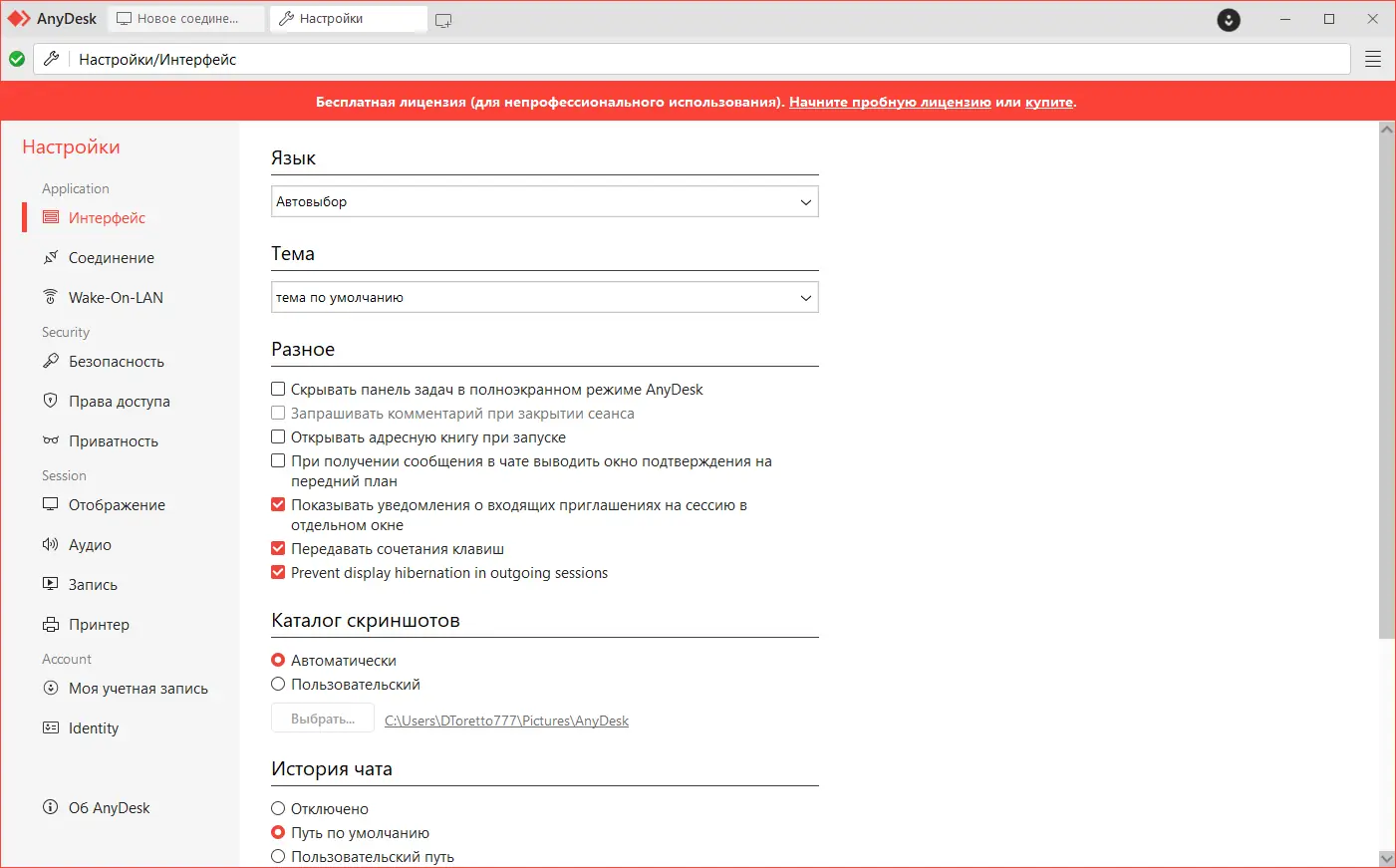Click the vertical scrollbar thumb

(x=1386, y=388)
